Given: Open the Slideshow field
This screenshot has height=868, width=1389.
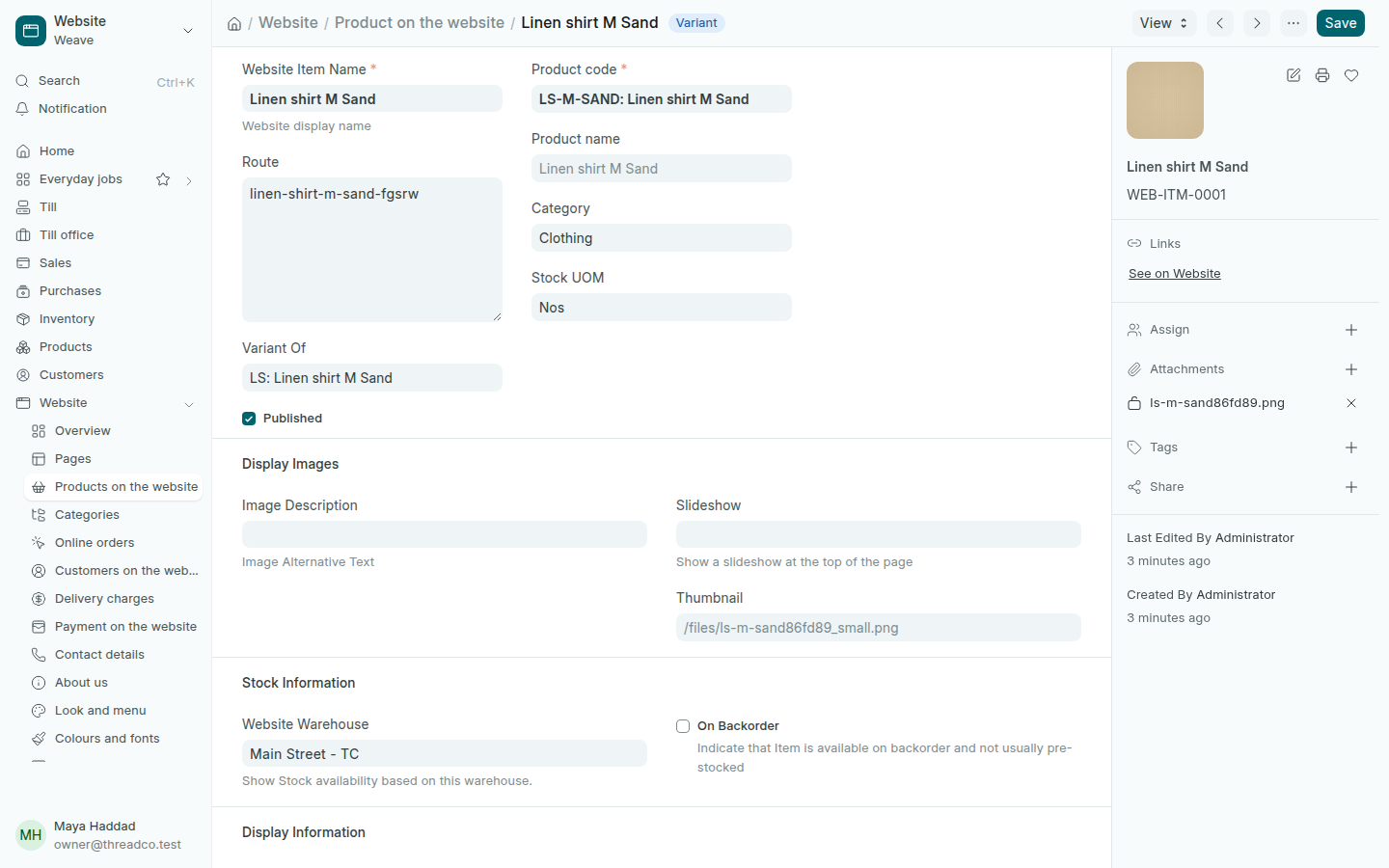Looking at the screenshot, I should click(x=879, y=534).
